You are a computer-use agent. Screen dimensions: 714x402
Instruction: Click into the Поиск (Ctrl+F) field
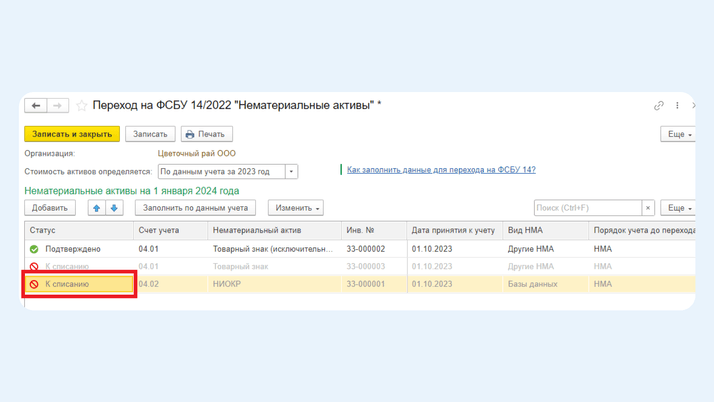click(588, 208)
